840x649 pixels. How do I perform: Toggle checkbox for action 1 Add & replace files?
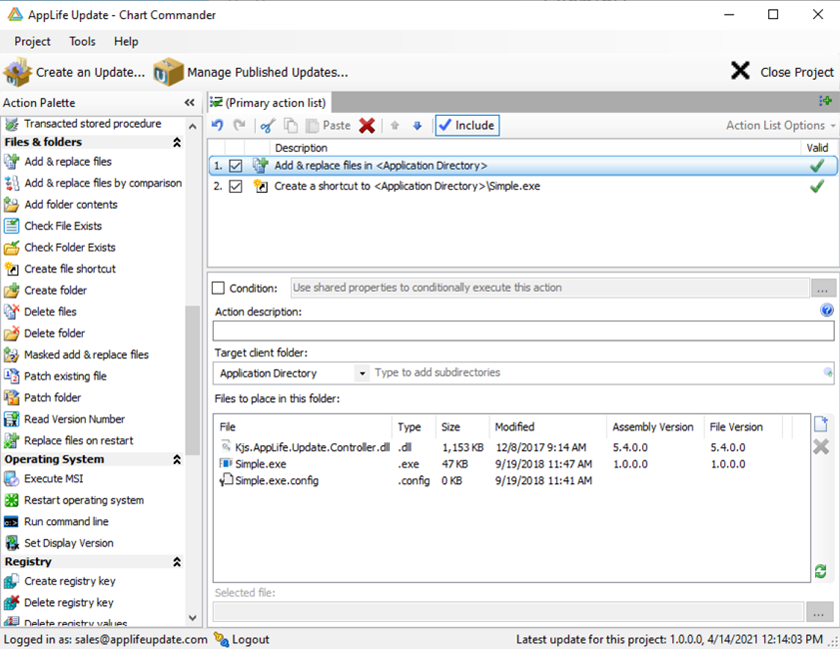235,166
